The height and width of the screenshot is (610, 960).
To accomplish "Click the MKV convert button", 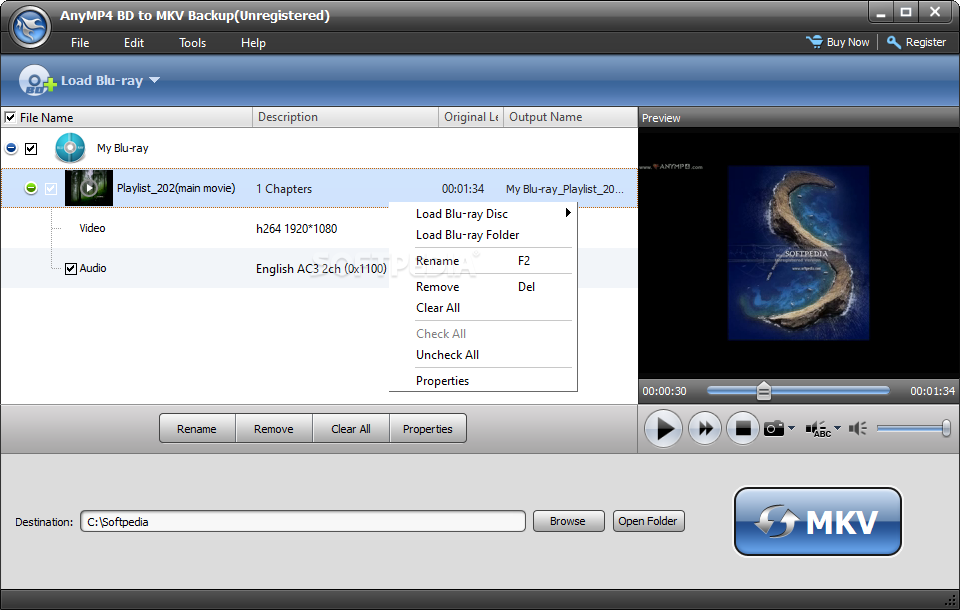I will coord(817,521).
